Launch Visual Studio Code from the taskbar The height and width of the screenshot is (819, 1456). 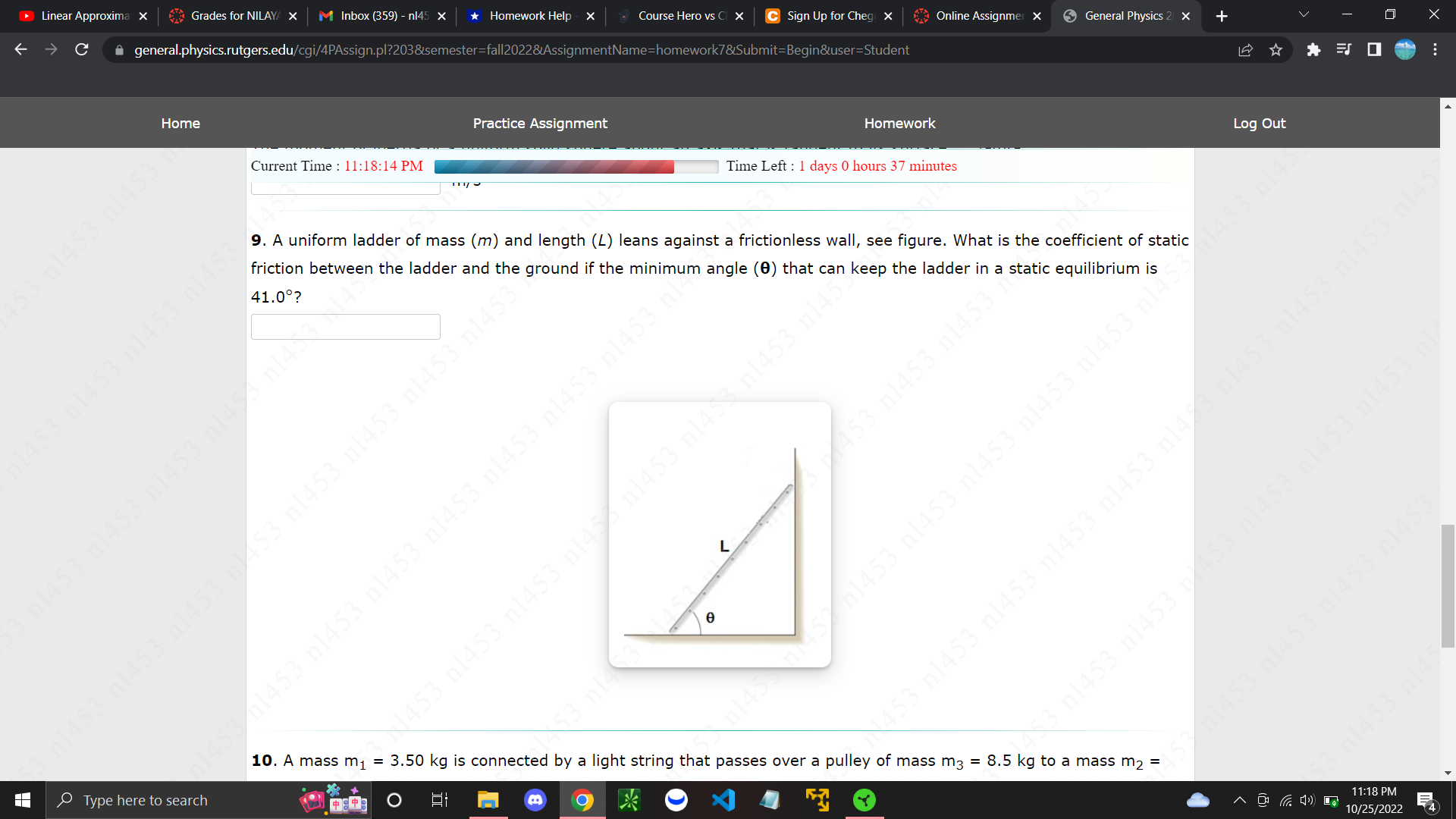pos(723,800)
